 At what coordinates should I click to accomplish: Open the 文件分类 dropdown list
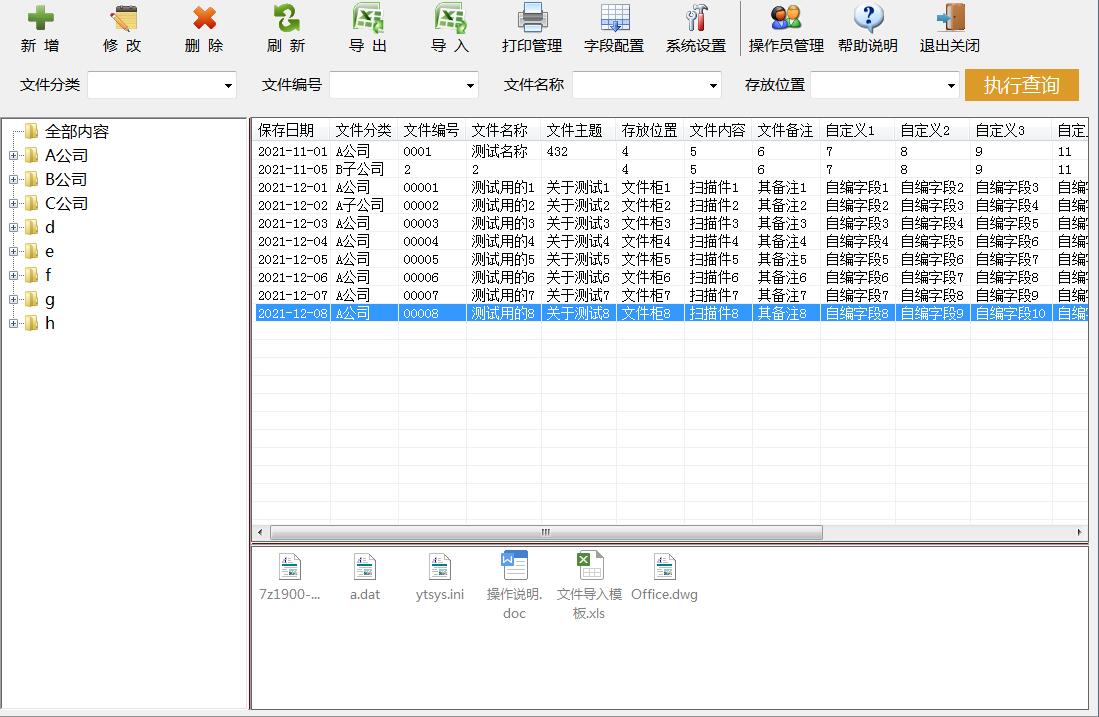tap(228, 86)
